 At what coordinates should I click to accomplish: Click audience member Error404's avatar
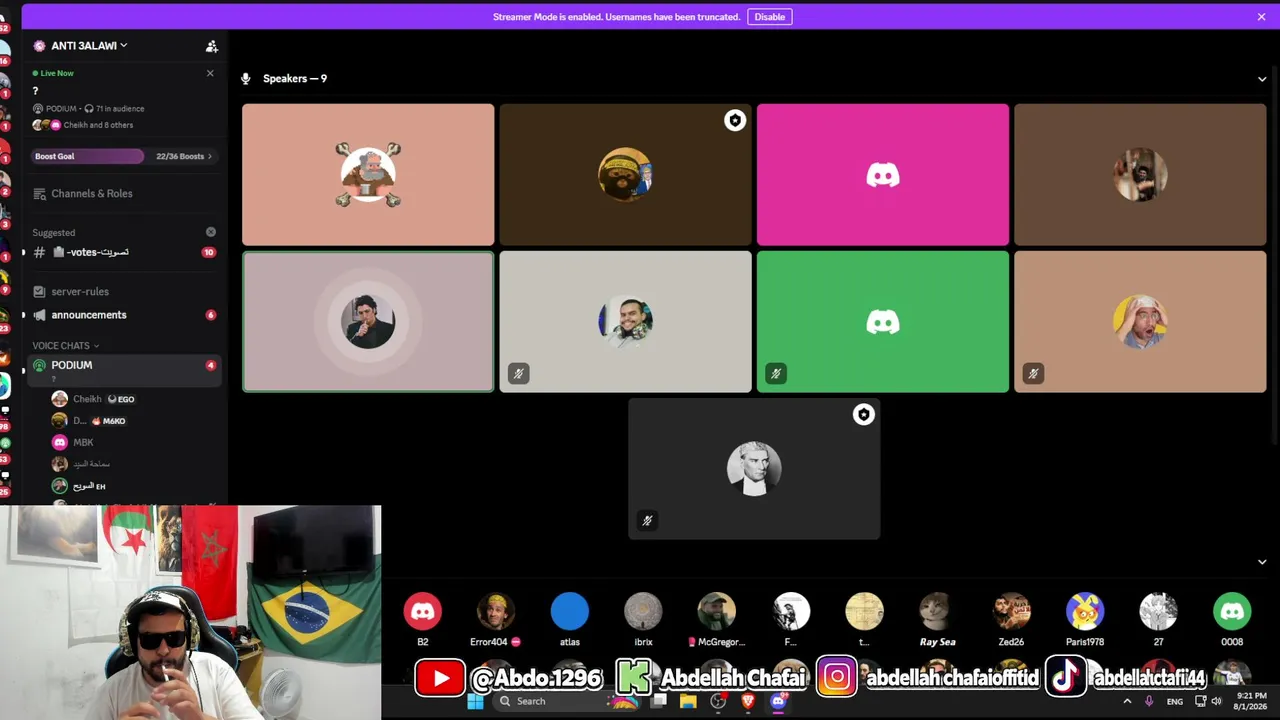click(496, 612)
